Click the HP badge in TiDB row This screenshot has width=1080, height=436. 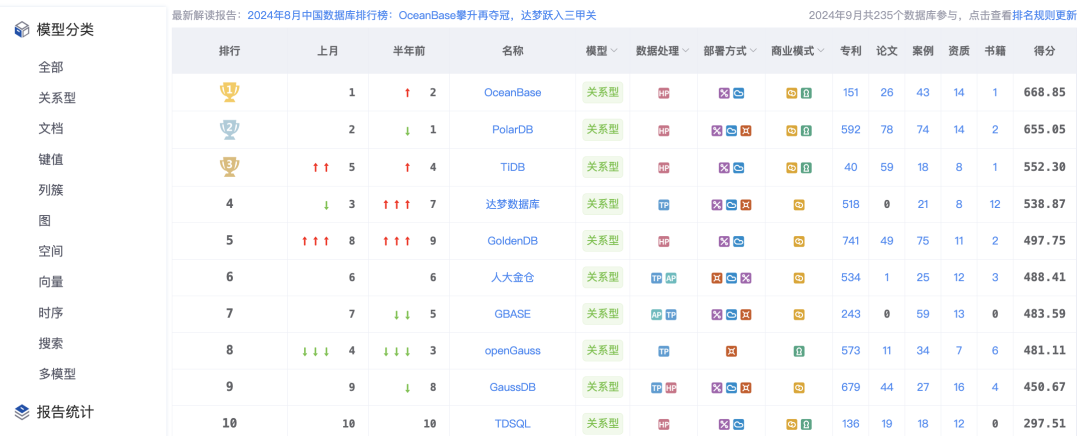pyautogui.click(x=664, y=167)
